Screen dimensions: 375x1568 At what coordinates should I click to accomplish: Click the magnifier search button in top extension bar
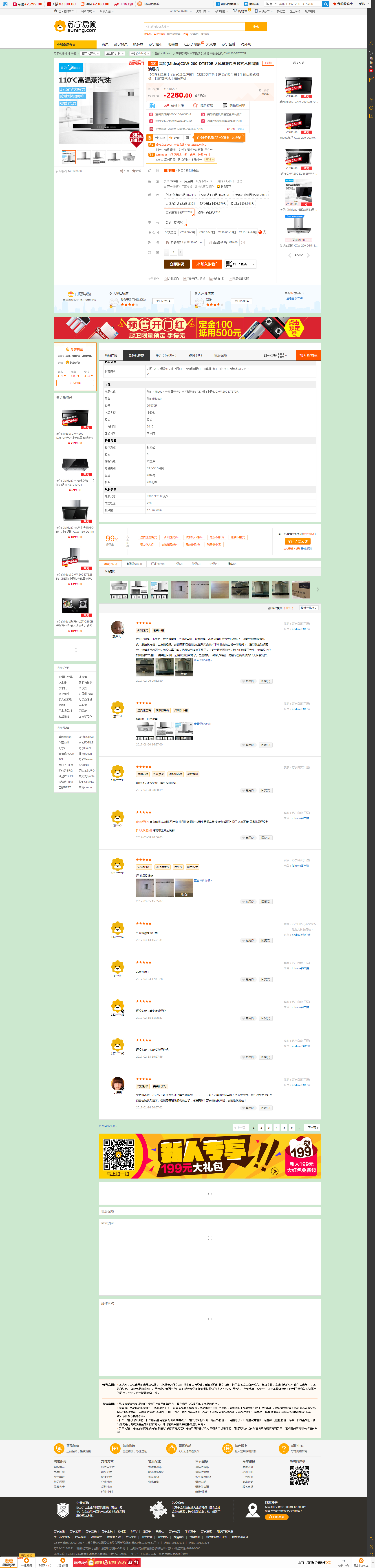click(326, 4)
